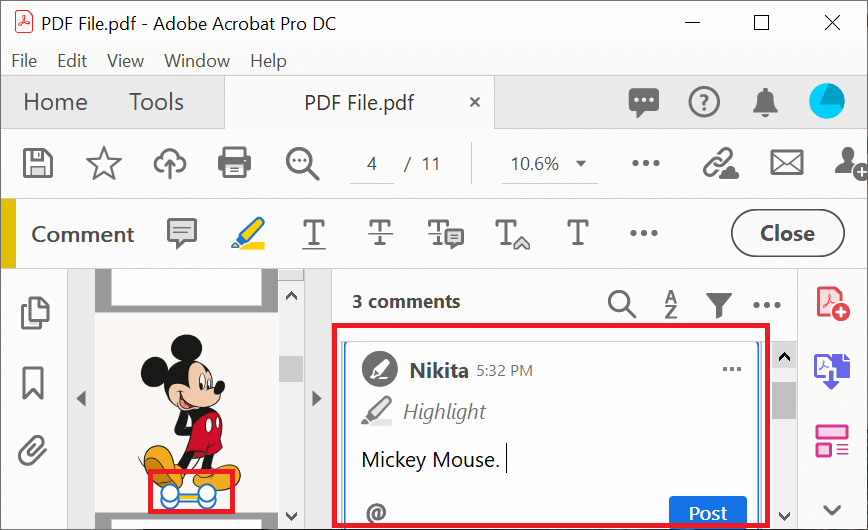Sort comments using A-Z icon
This screenshot has width=868, height=530.
point(671,303)
